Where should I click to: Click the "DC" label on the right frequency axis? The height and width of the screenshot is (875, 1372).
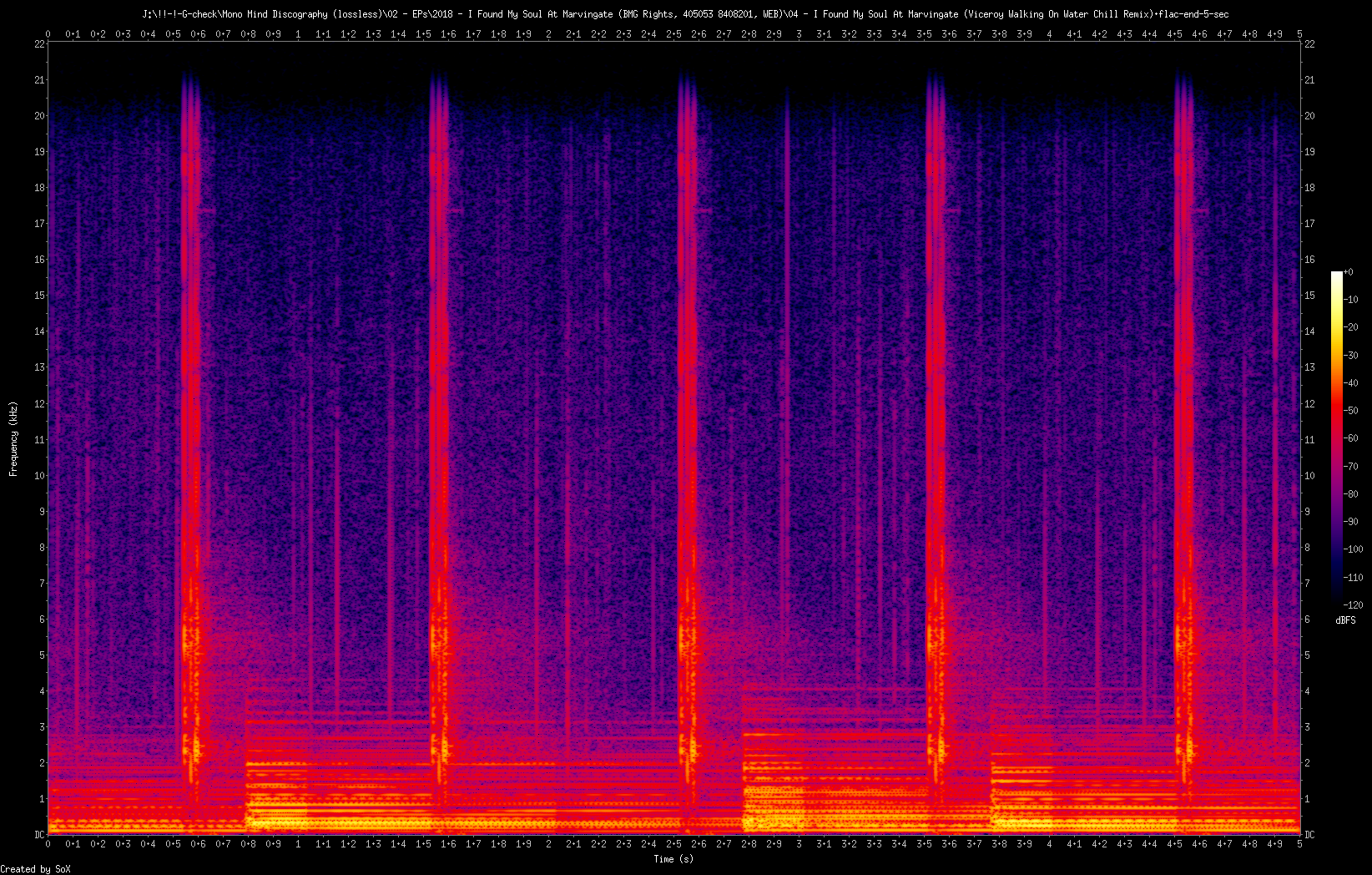[1309, 835]
